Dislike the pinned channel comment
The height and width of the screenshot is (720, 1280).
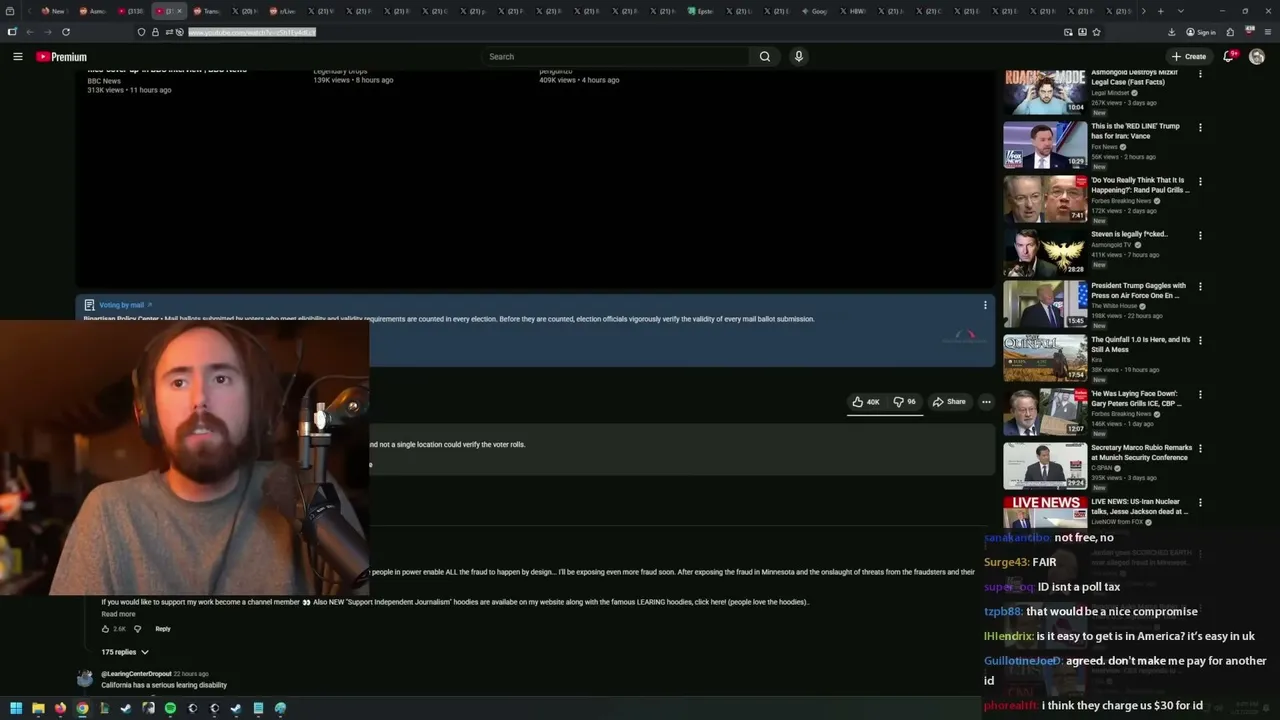pyautogui.click(x=138, y=629)
